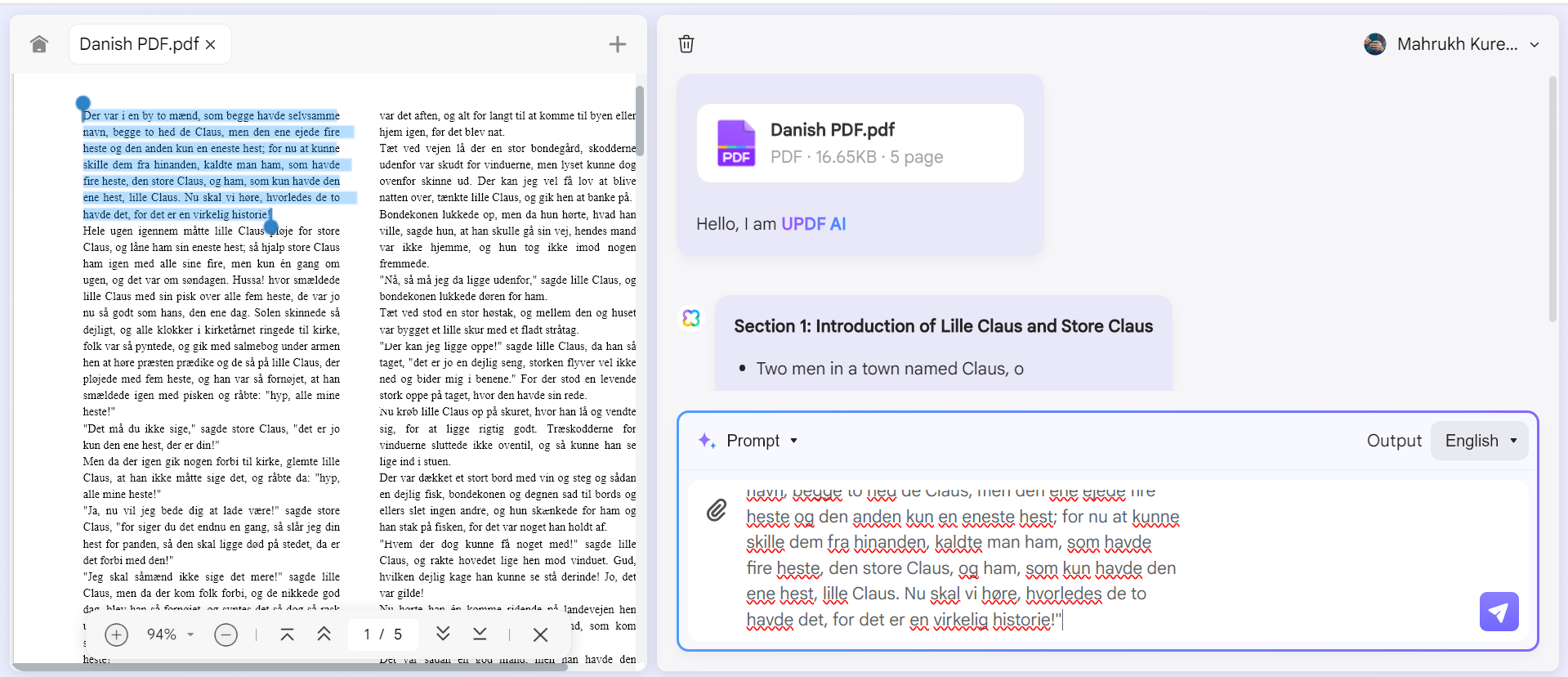Click 'PDF · 16.65KB · 5 page' file info
Screen dimensions: 1568x677
[856, 157]
